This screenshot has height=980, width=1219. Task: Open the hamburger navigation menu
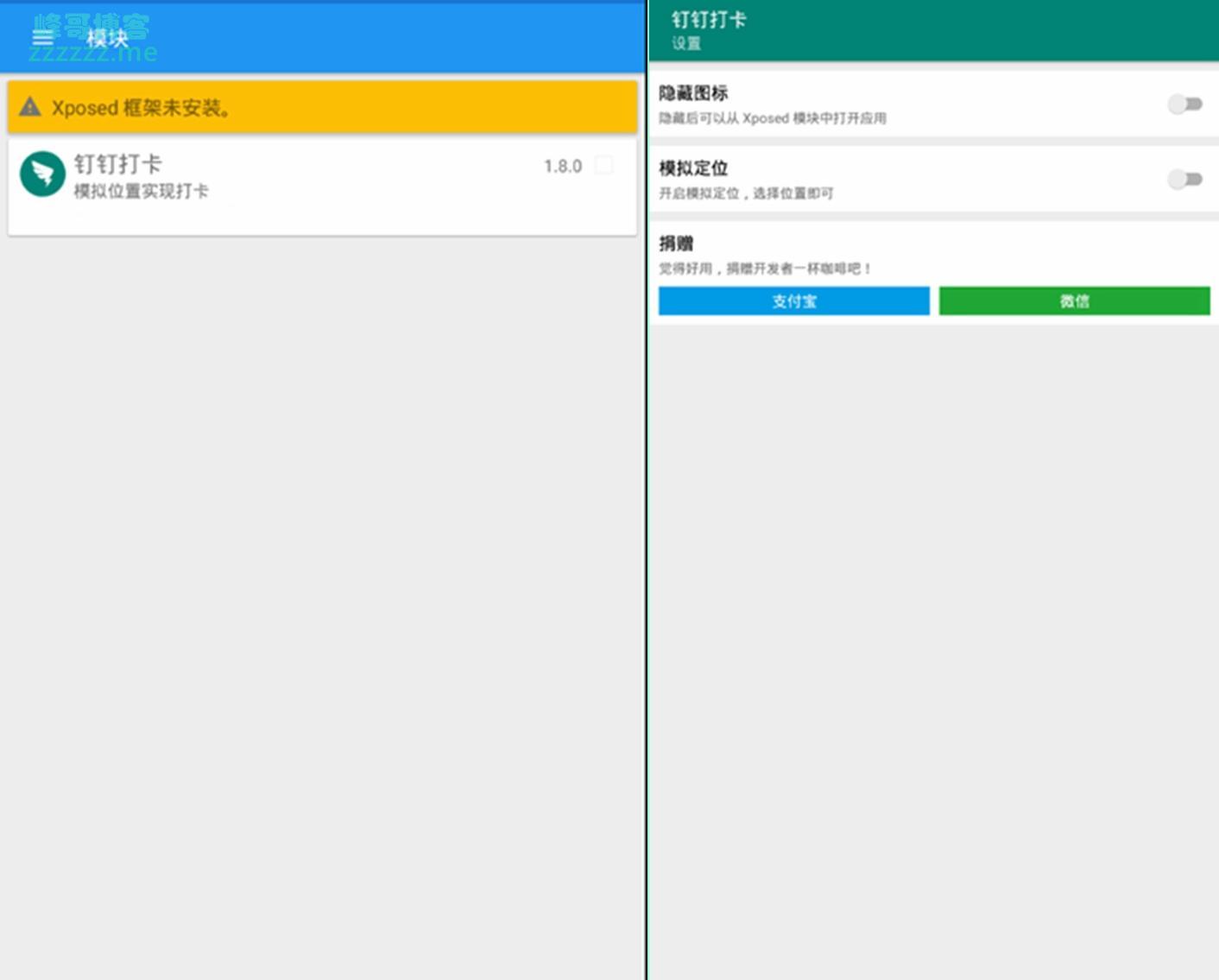pyautogui.click(x=42, y=37)
